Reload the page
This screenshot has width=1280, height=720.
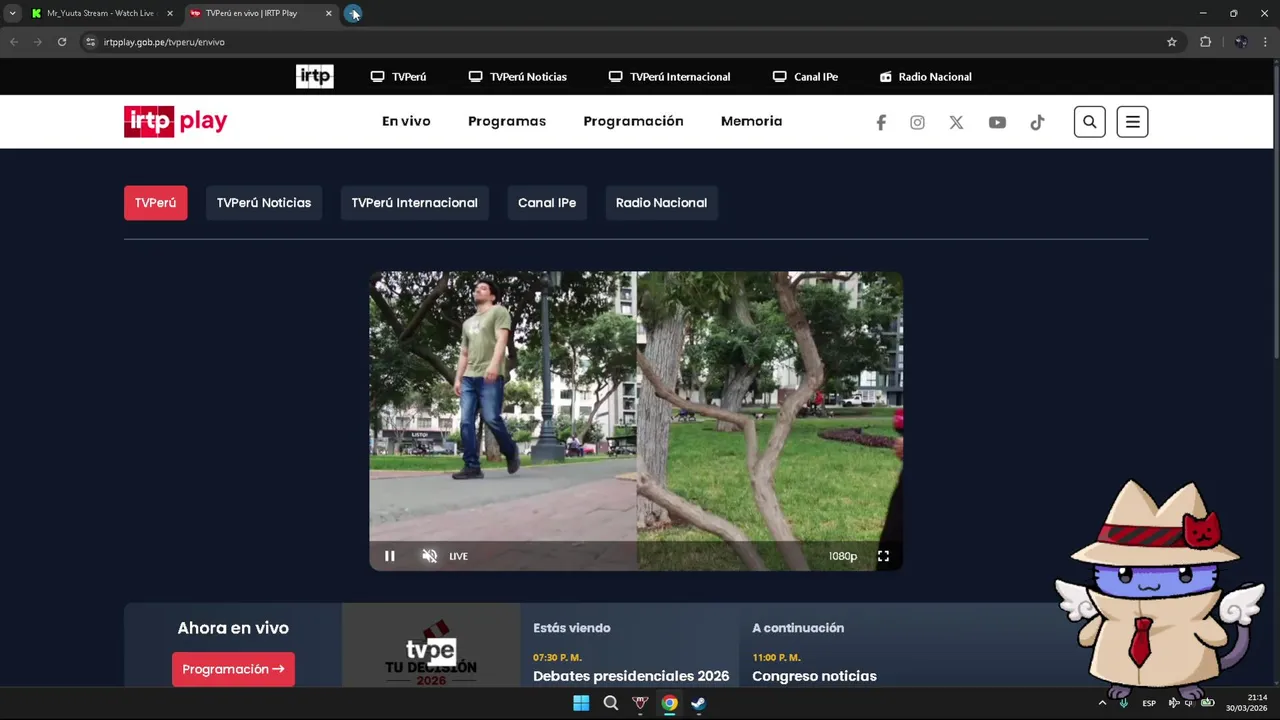pyautogui.click(x=62, y=42)
